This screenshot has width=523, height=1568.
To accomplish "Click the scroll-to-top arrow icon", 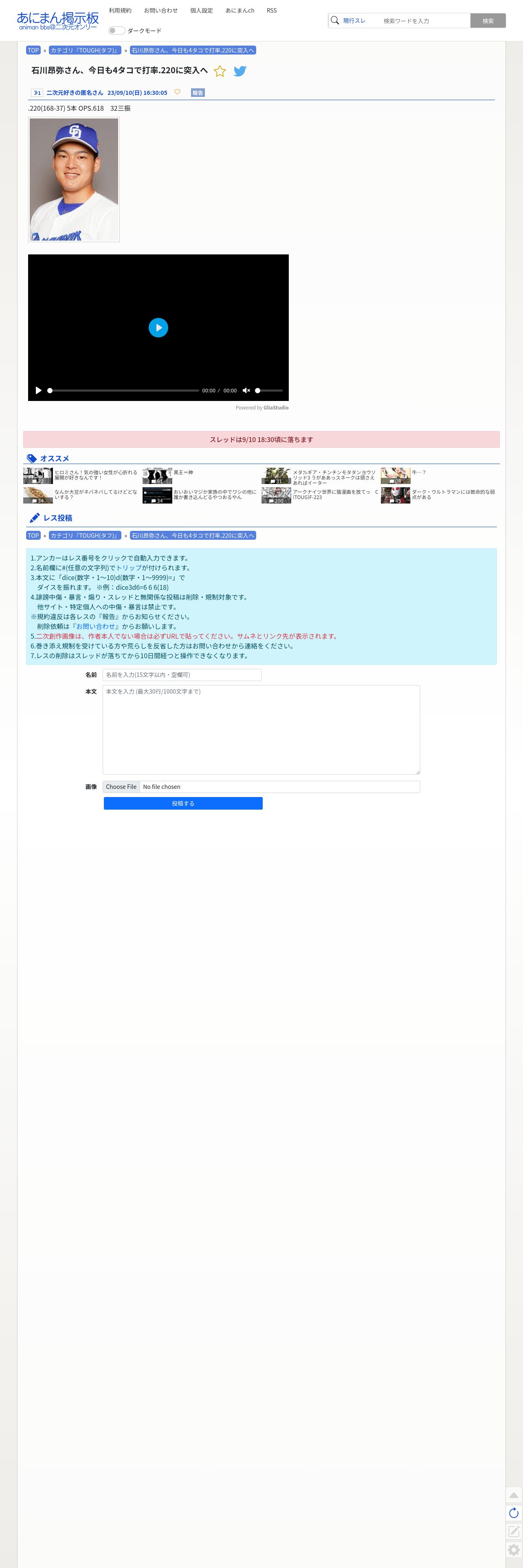I will click(513, 1495).
